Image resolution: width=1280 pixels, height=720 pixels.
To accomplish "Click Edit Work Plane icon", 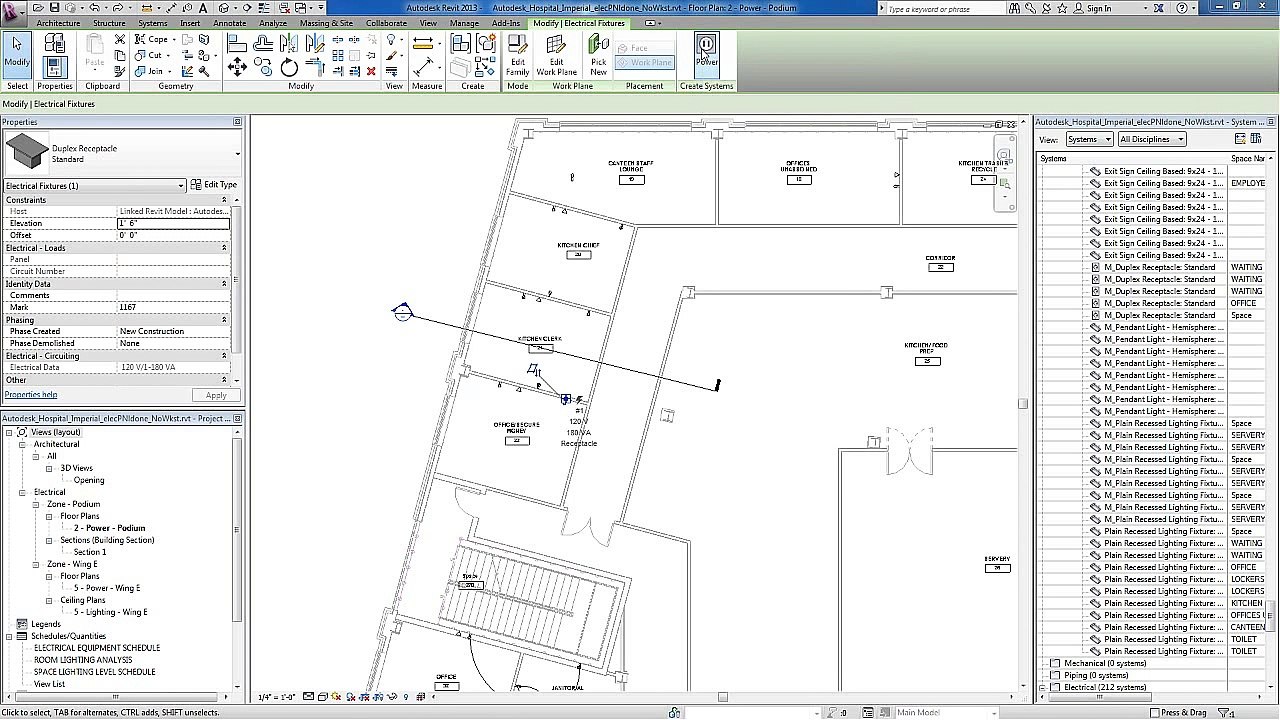I will (x=556, y=56).
